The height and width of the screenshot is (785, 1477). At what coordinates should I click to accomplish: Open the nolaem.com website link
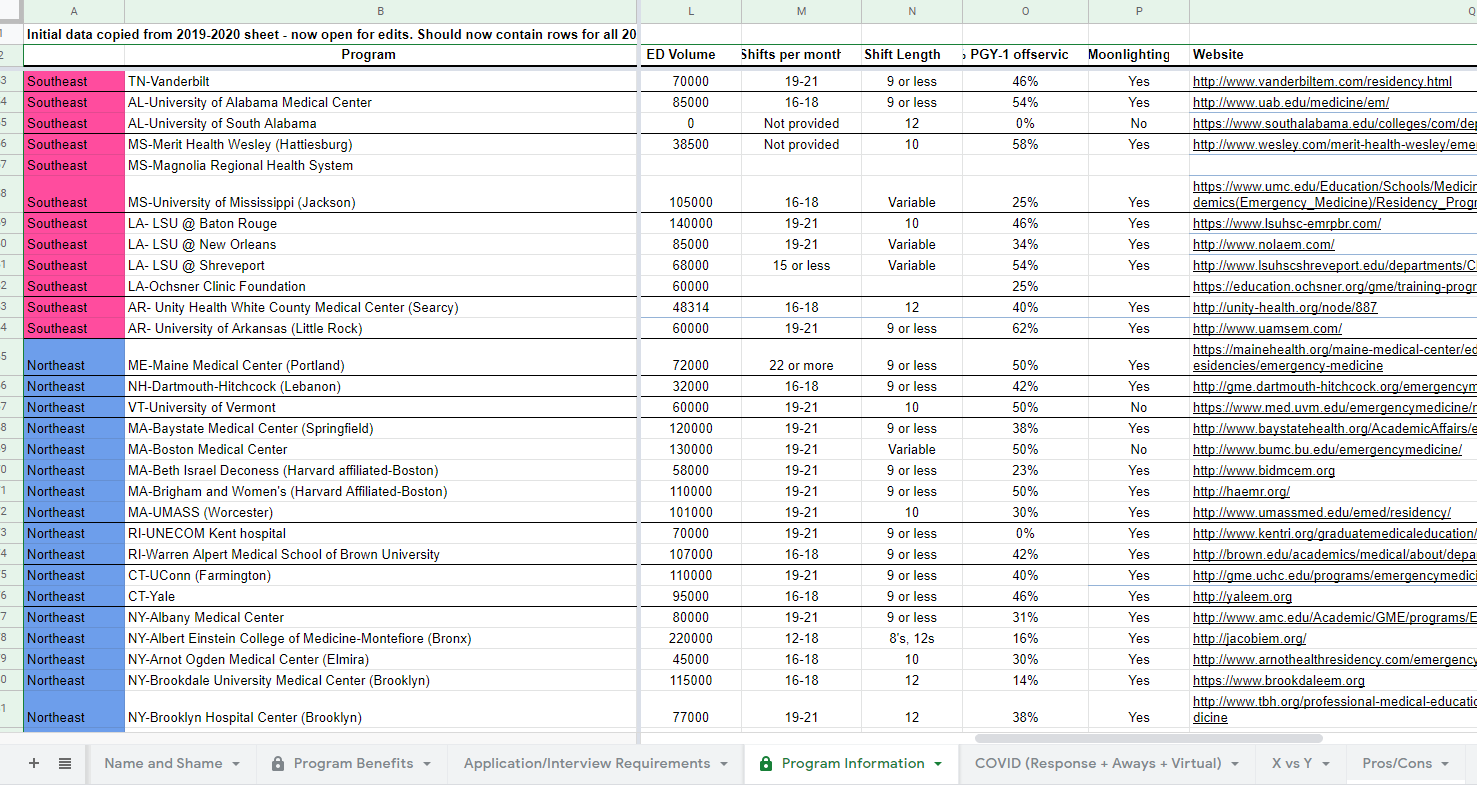tap(1263, 244)
